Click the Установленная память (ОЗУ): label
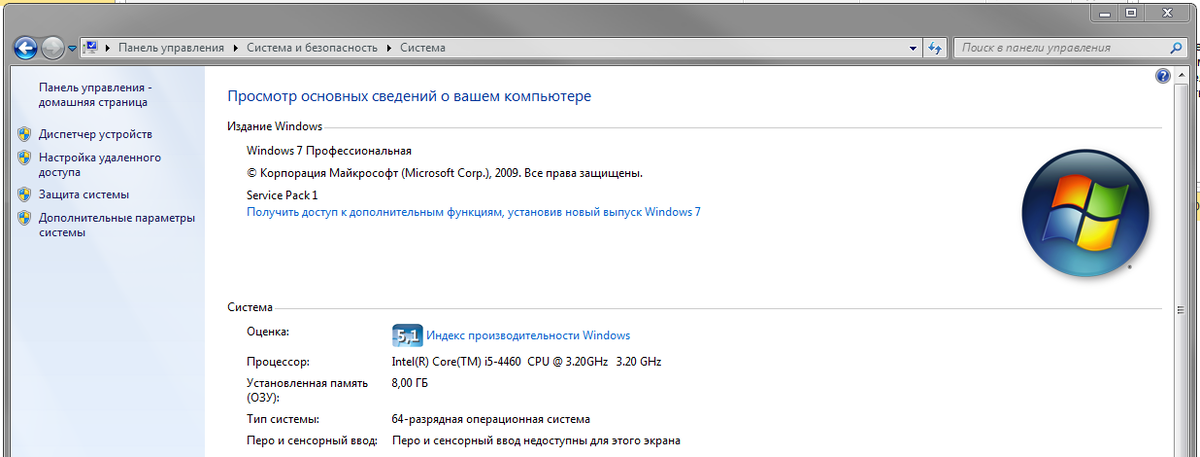The height and width of the screenshot is (457, 1200). click(x=307, y=390)
